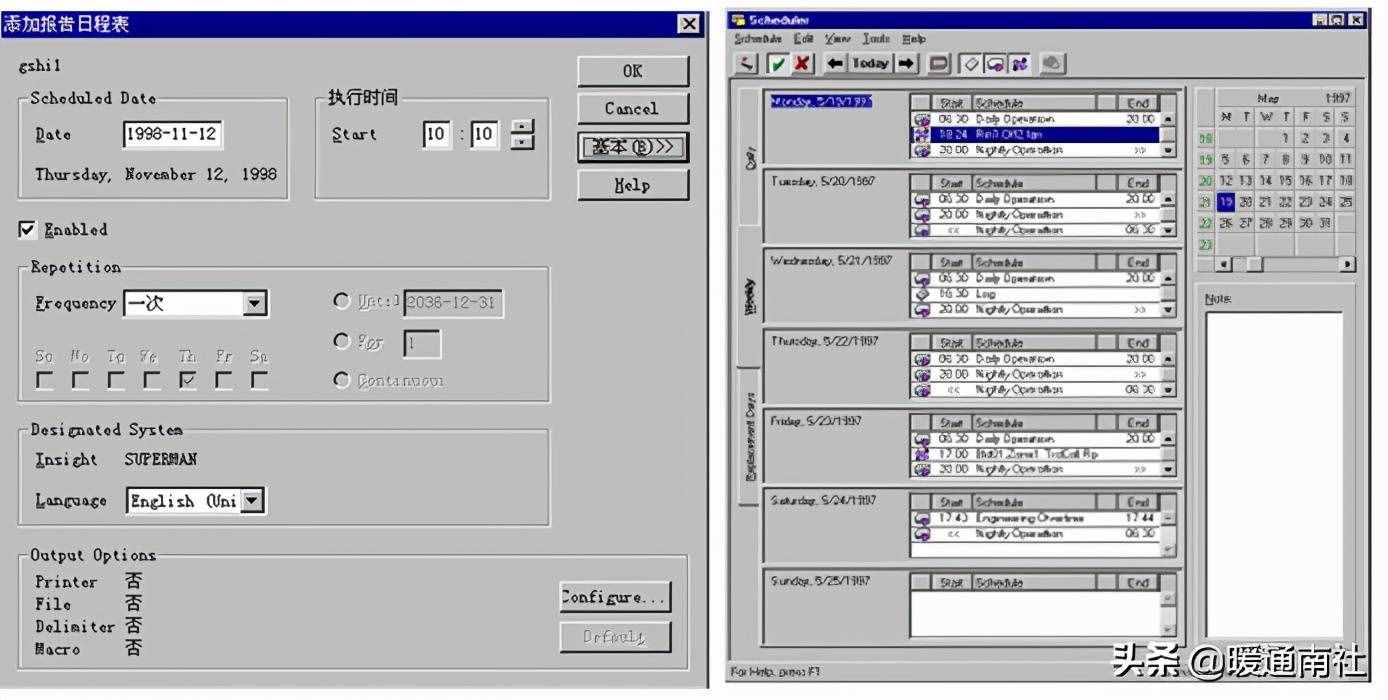Jump to Today in Scheduler toolbar
This screenshot has height=700, width=1388.
(x=871, y=63)
